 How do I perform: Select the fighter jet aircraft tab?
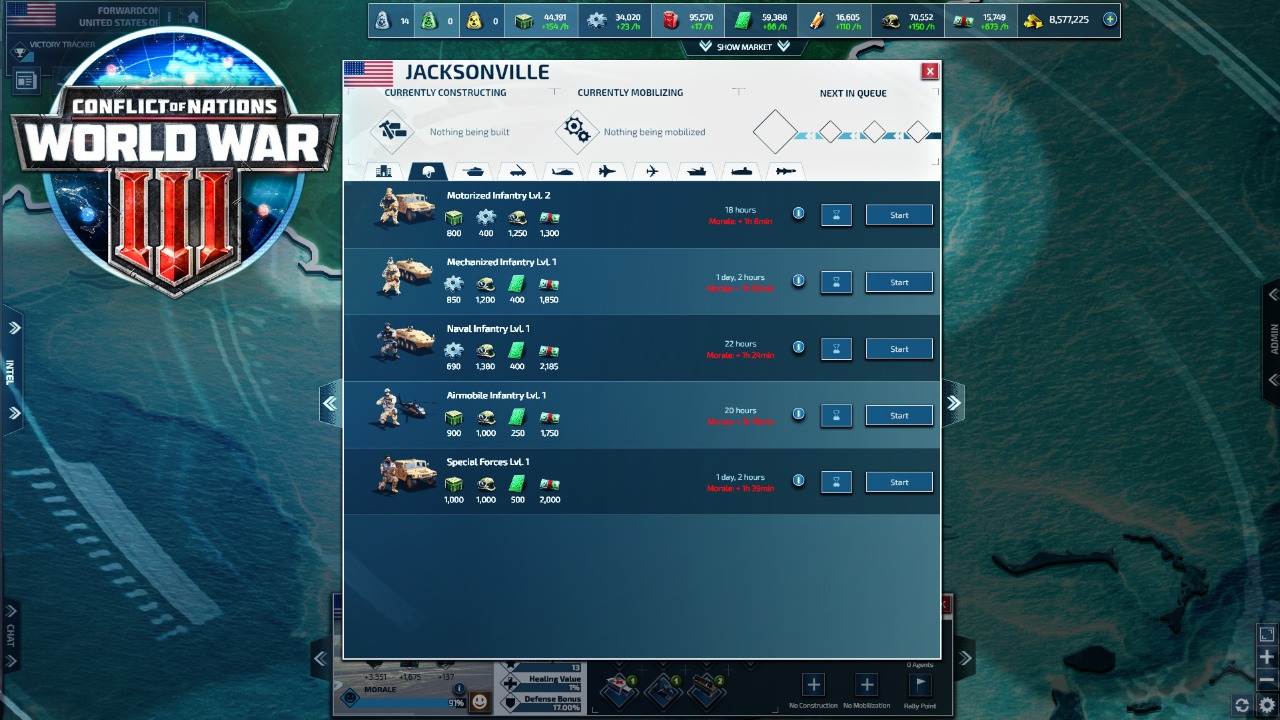[x=607, y=171]
